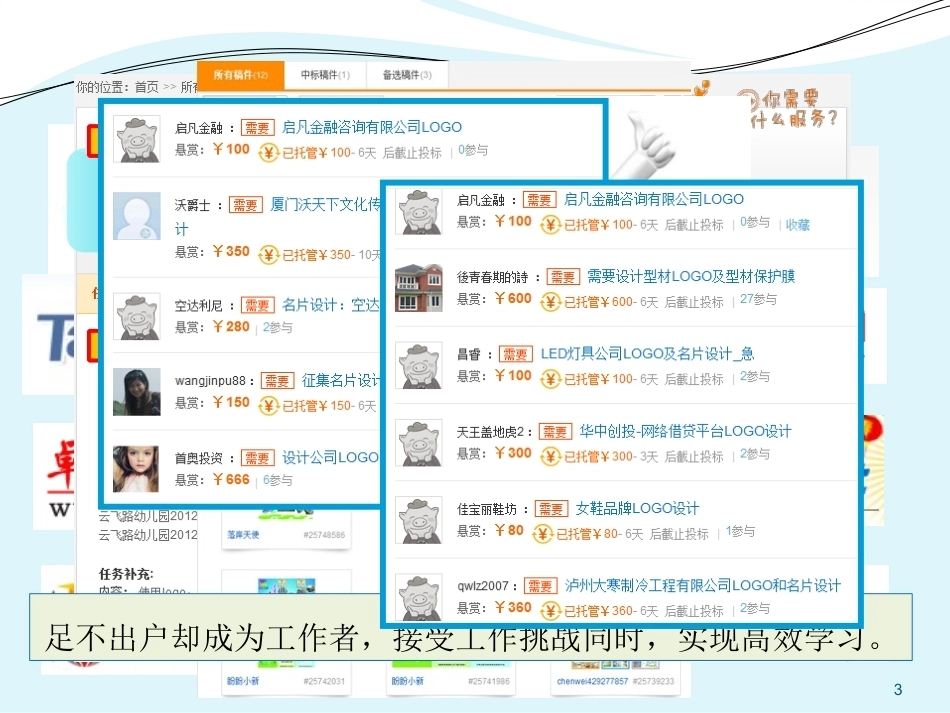Click 启凡金融 pig avatar in right panel
This screenshot has width=950, height=713.
coord(419,211)
